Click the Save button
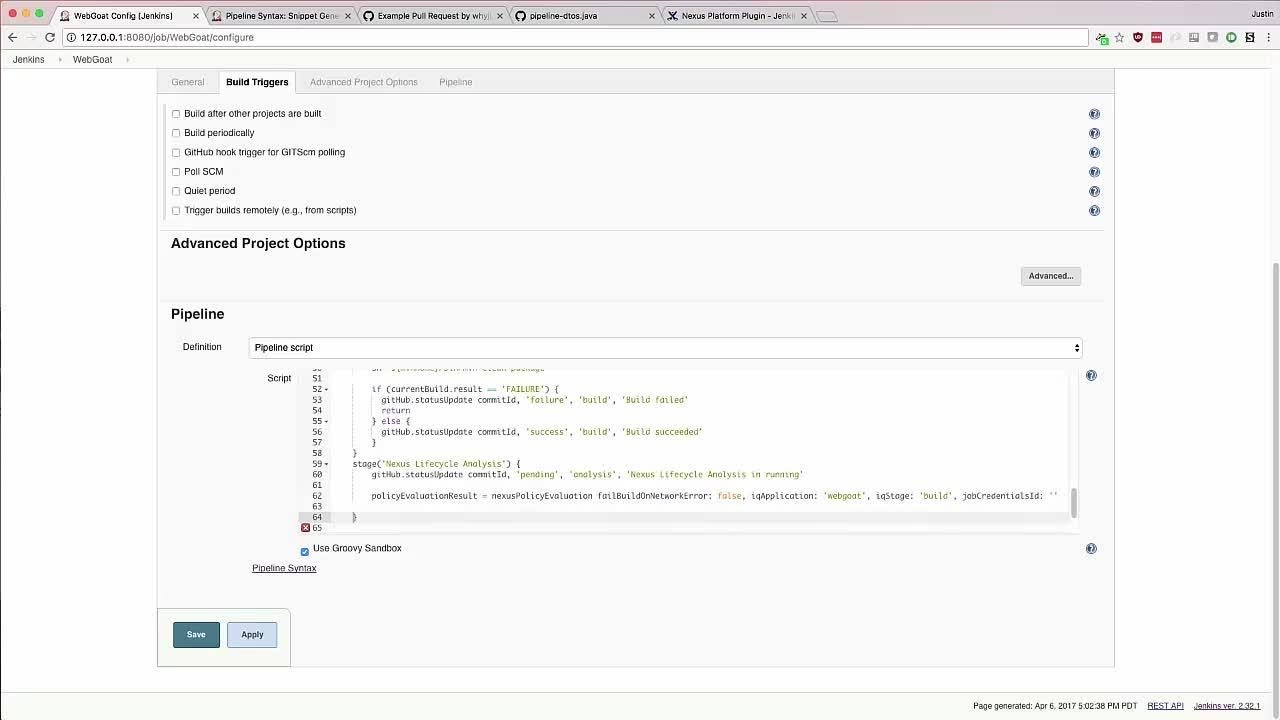Image resolution: width=1280 pixels, height=720 pixels. tap(196, 635)
